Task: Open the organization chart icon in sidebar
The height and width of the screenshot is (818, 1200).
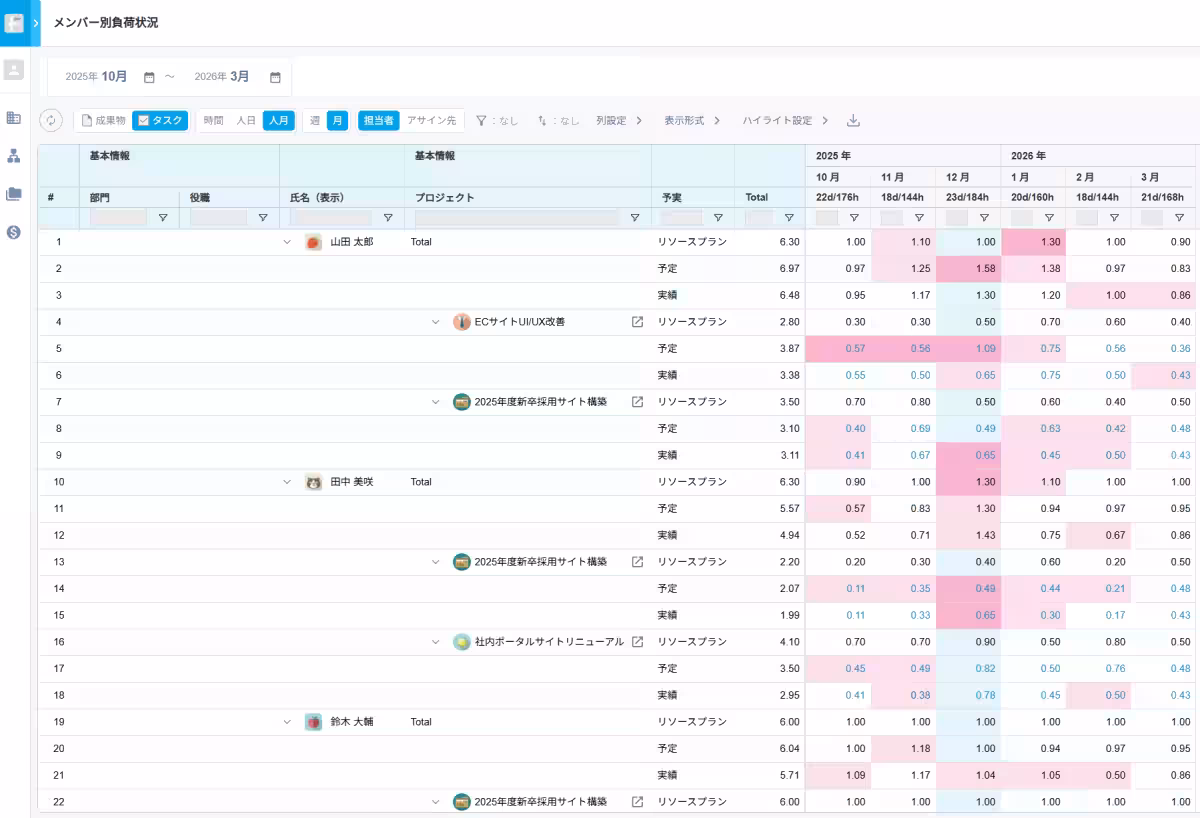Action: (x=13, y=156)
